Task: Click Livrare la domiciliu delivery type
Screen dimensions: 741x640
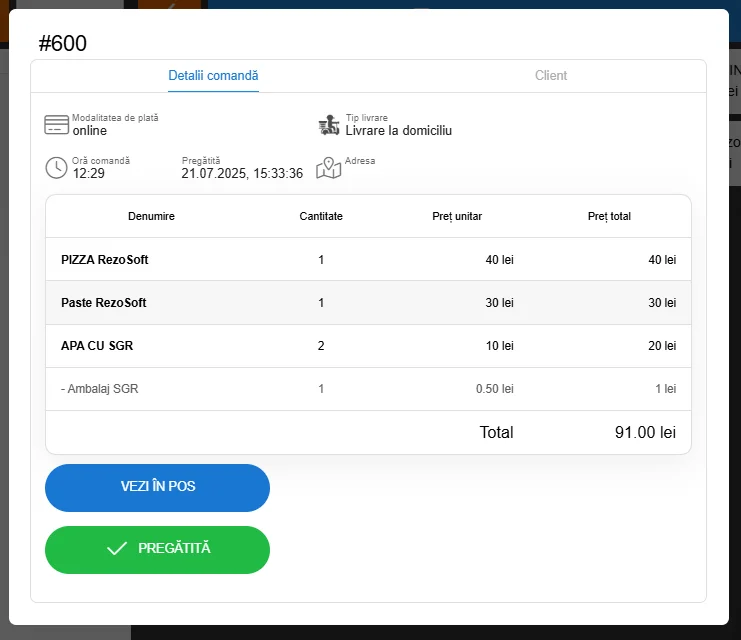Action: point(398,130)
